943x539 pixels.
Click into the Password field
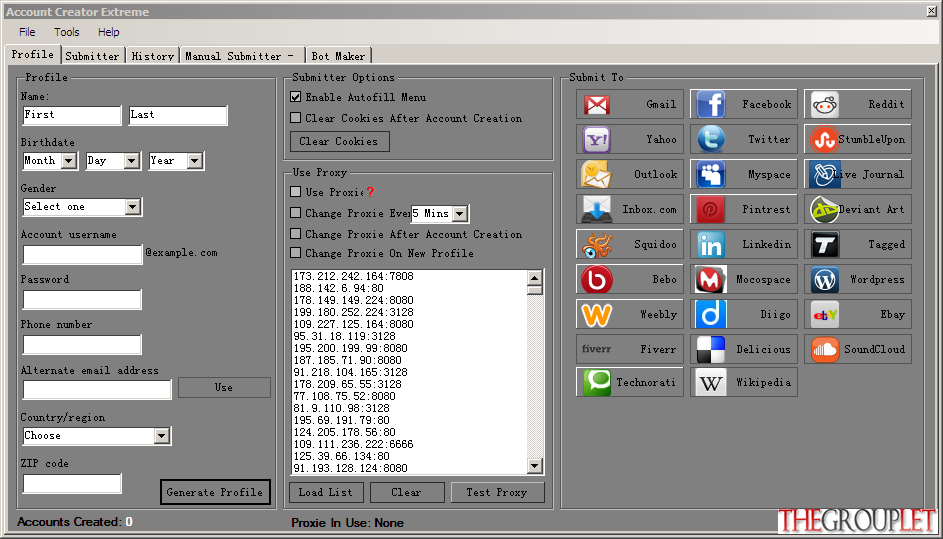82,300
